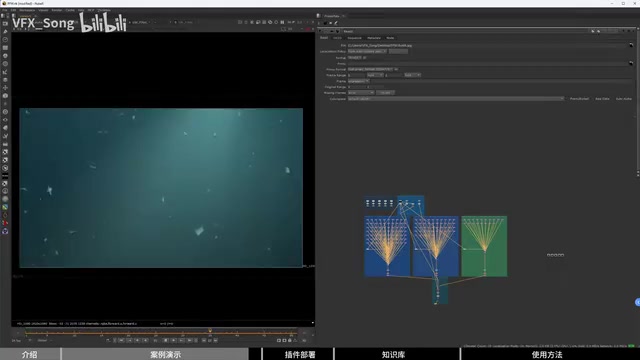The image size is (640, 360).
Task: Select the small node group right of backdrops
Action: 556,255
